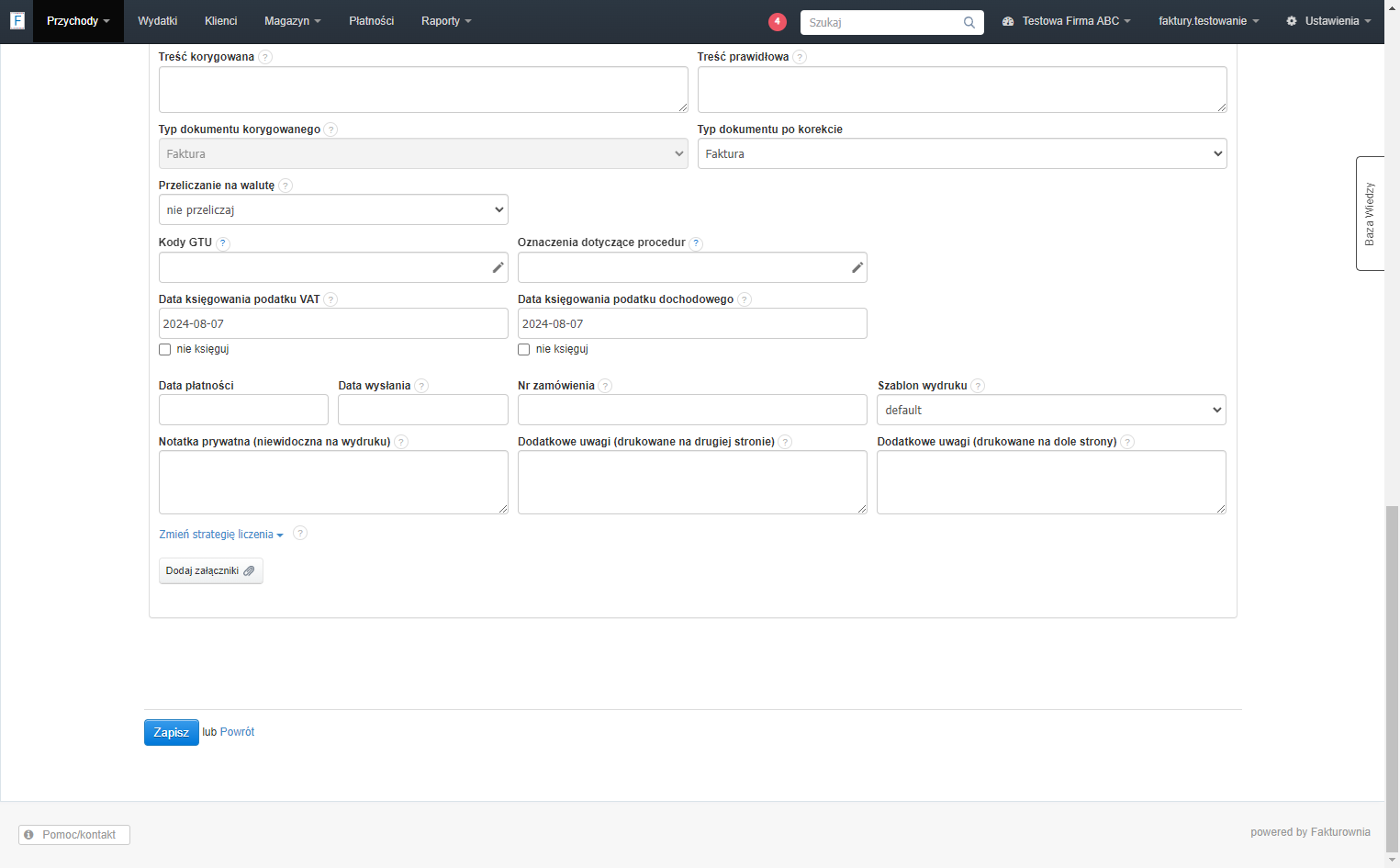
Task: Click the Treść prawidłowa text area
Action: [x=962, y=89]
